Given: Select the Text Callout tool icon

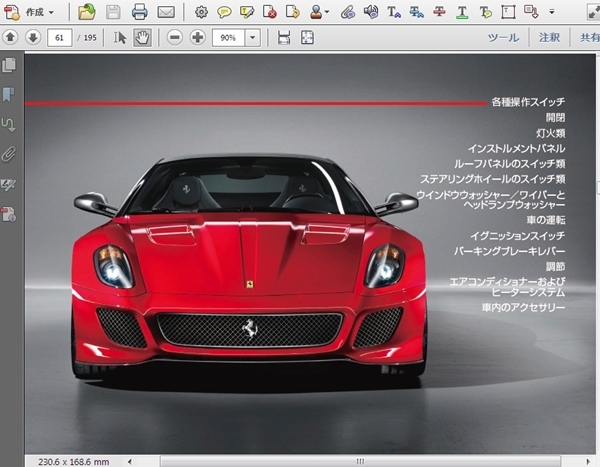Looking at the screenshot, I should pyautogui.click(x=531, y=12).
